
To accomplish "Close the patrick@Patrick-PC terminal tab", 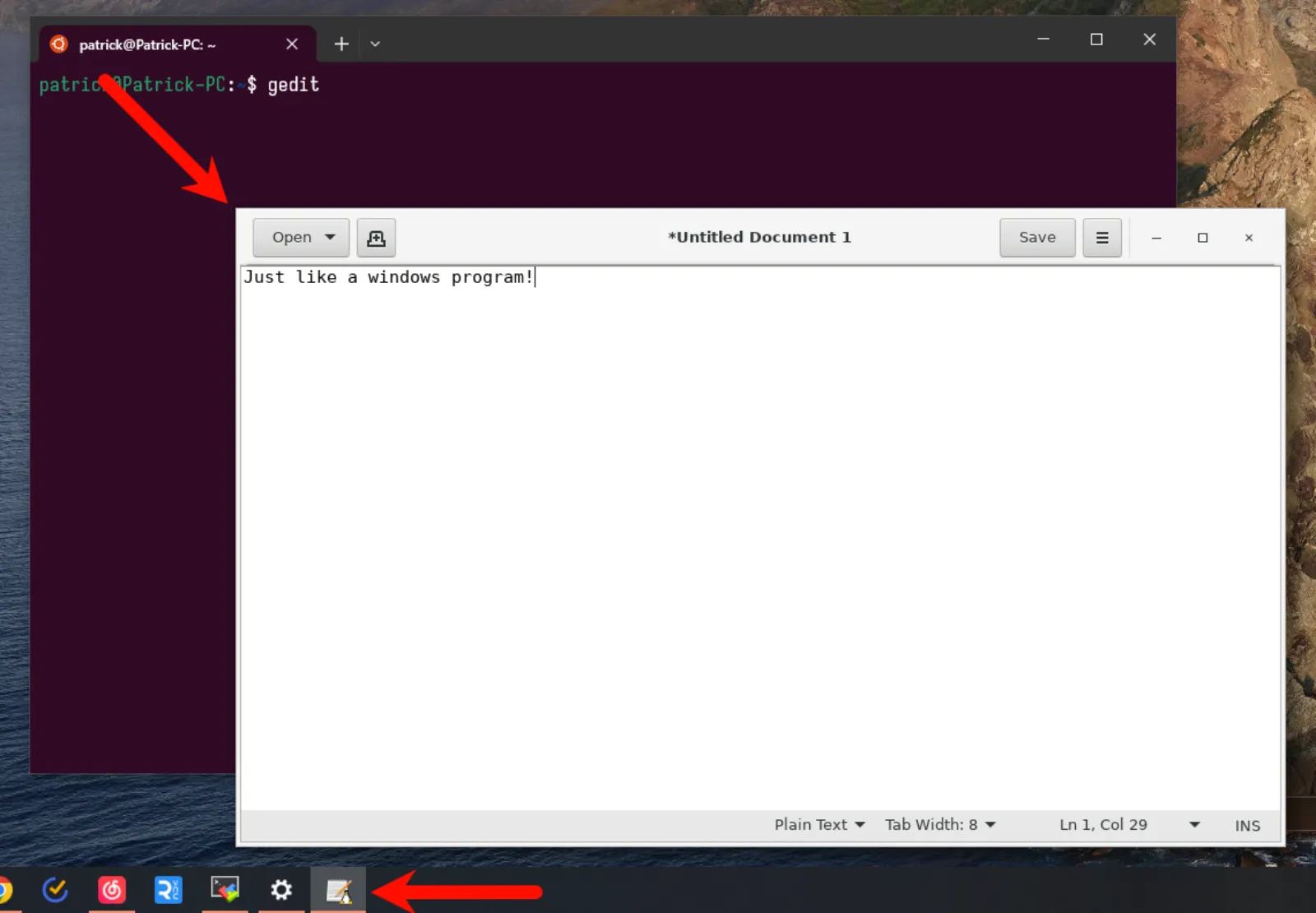I will coord(292,44).
